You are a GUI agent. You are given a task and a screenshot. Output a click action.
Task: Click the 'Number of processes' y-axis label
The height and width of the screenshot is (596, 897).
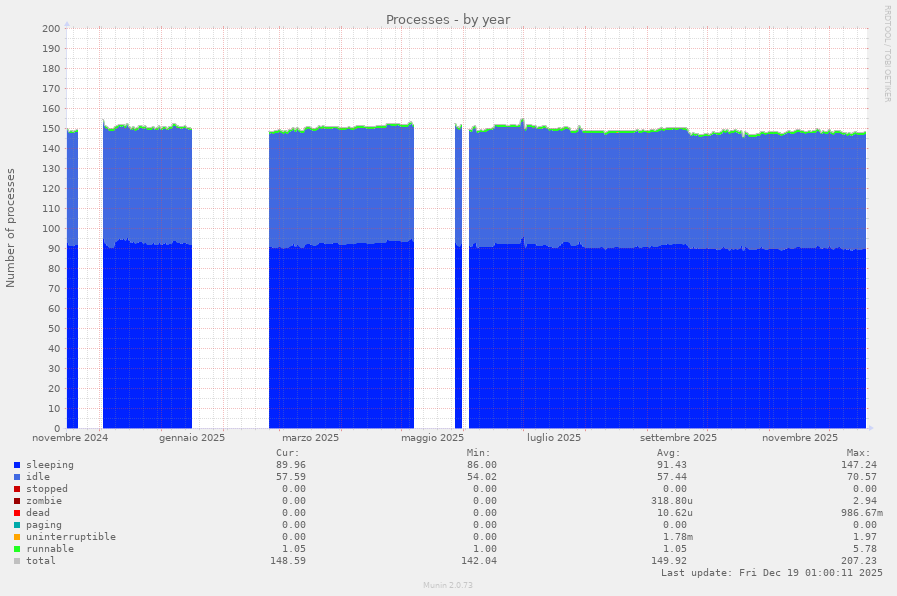point(11,228)
